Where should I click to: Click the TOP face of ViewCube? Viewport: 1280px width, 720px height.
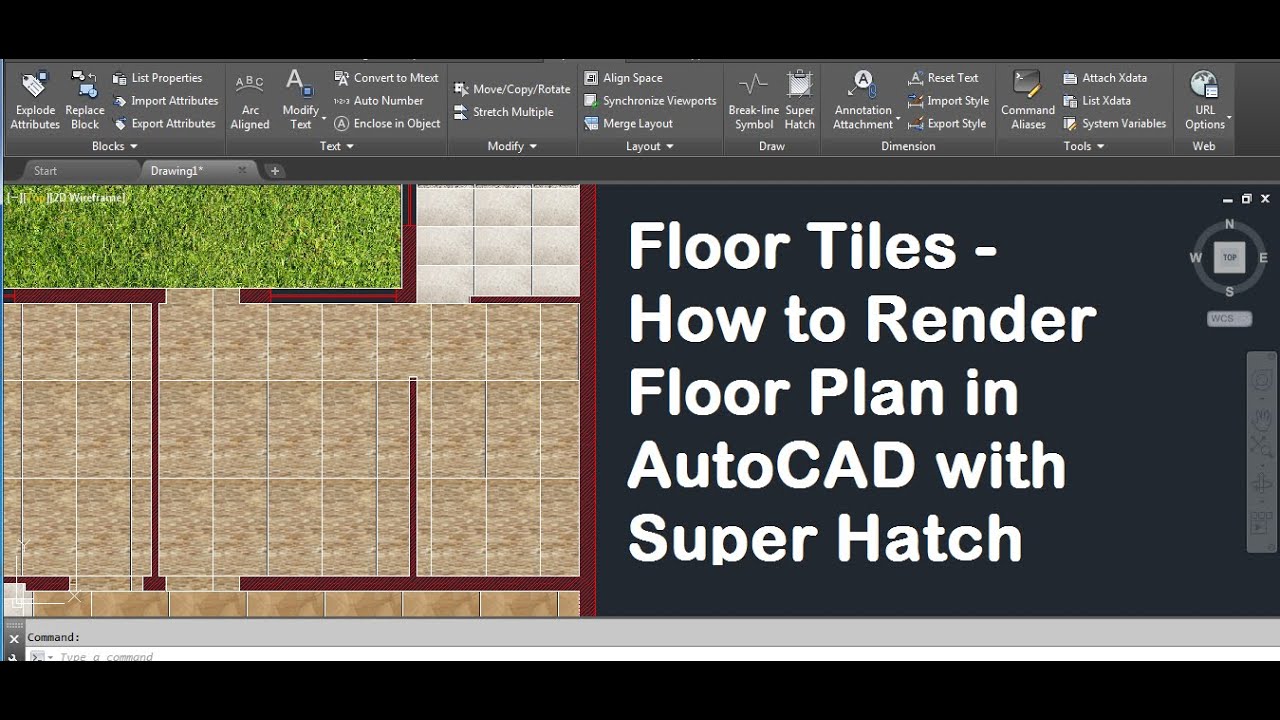(x=1230, y=258)
